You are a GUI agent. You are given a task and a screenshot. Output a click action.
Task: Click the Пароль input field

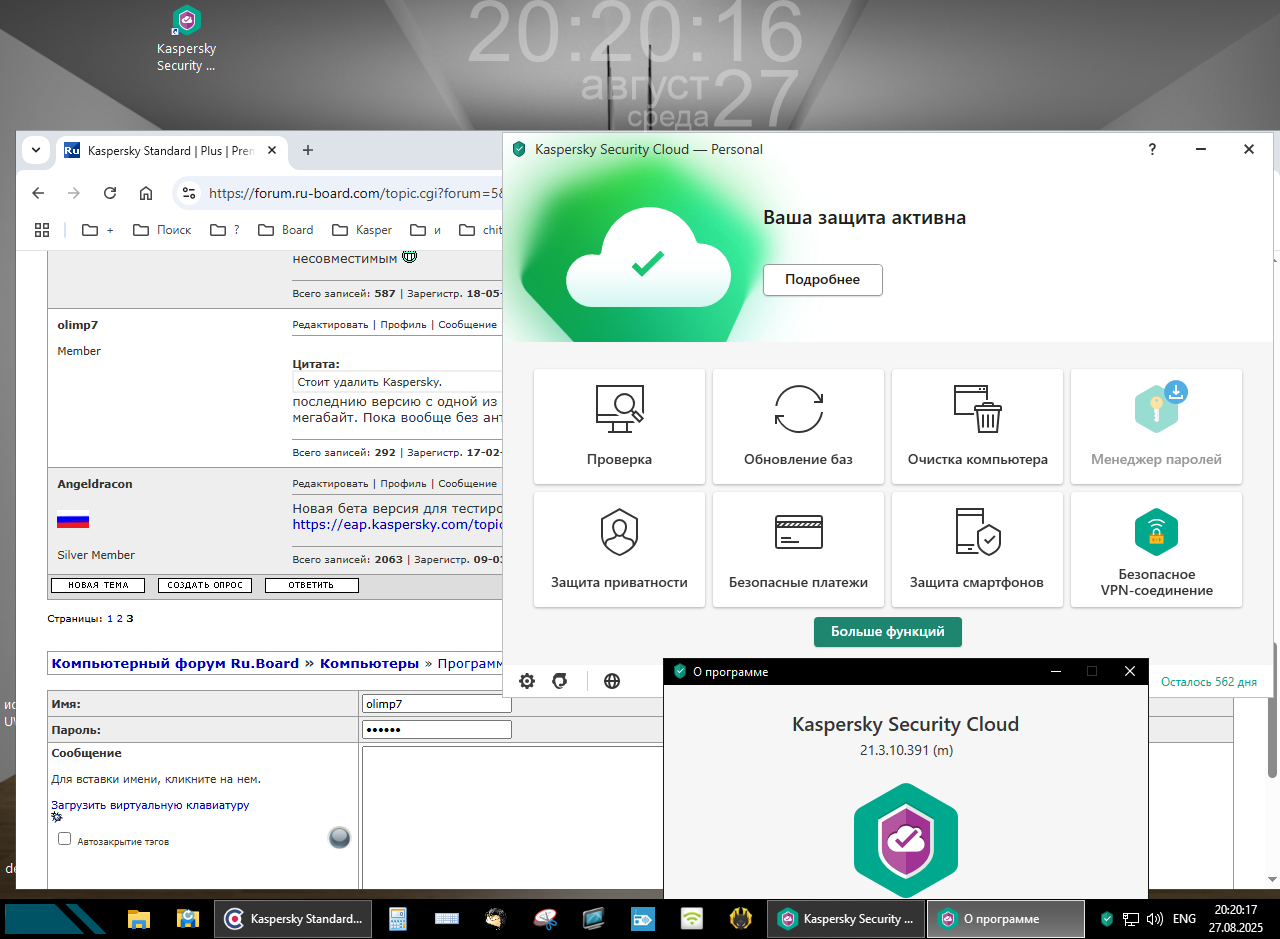[437, 730]
